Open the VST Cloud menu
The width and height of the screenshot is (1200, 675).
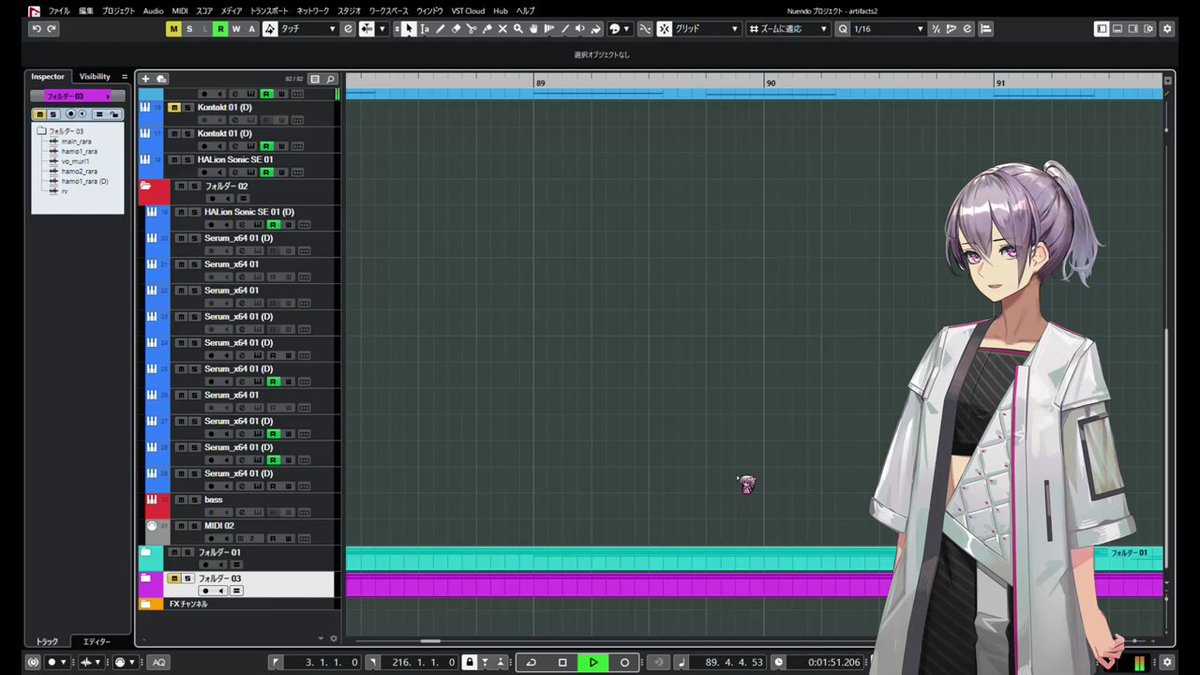click(468, 10)
